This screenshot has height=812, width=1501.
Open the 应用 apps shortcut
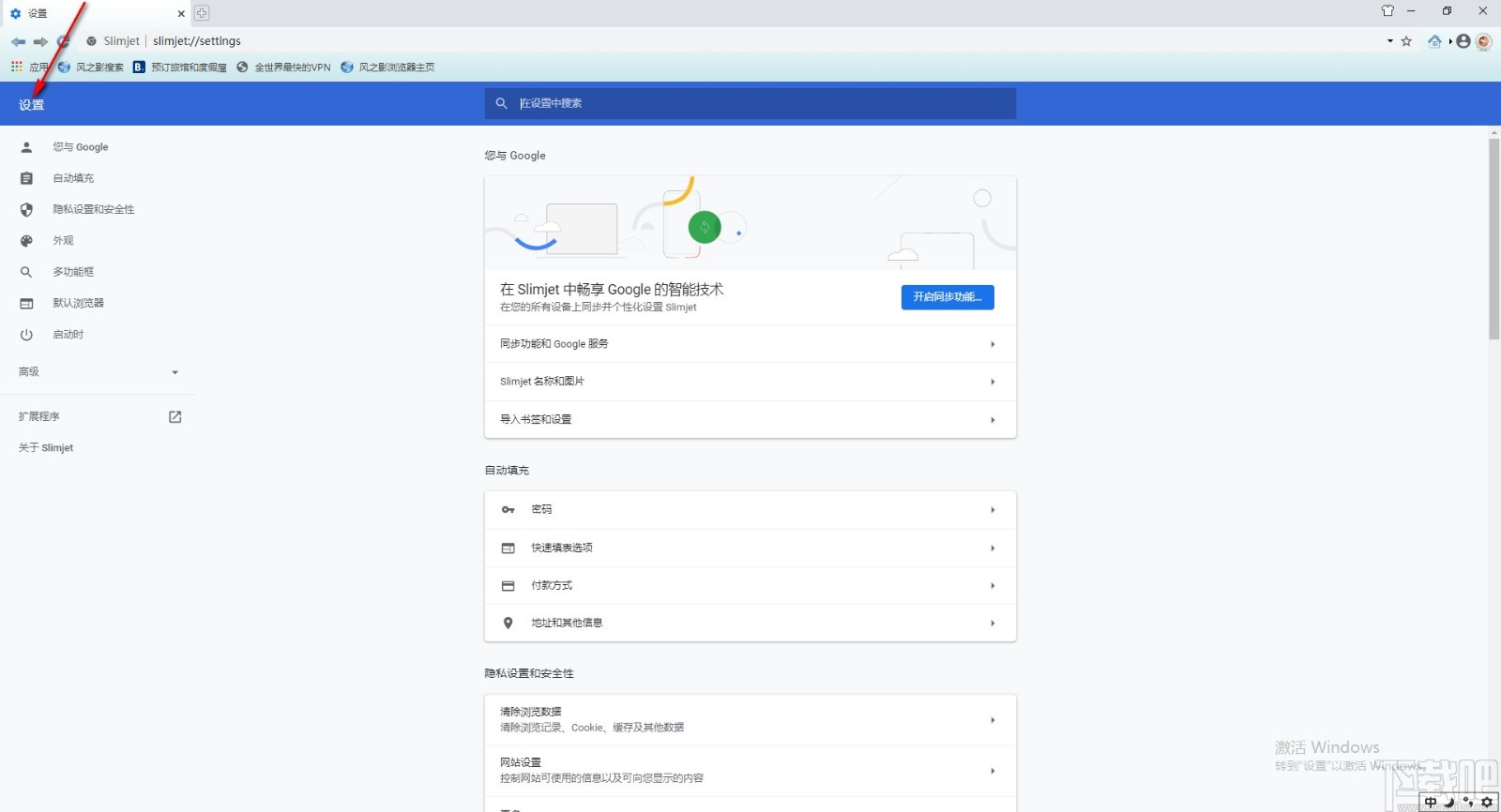click(29, 67)
